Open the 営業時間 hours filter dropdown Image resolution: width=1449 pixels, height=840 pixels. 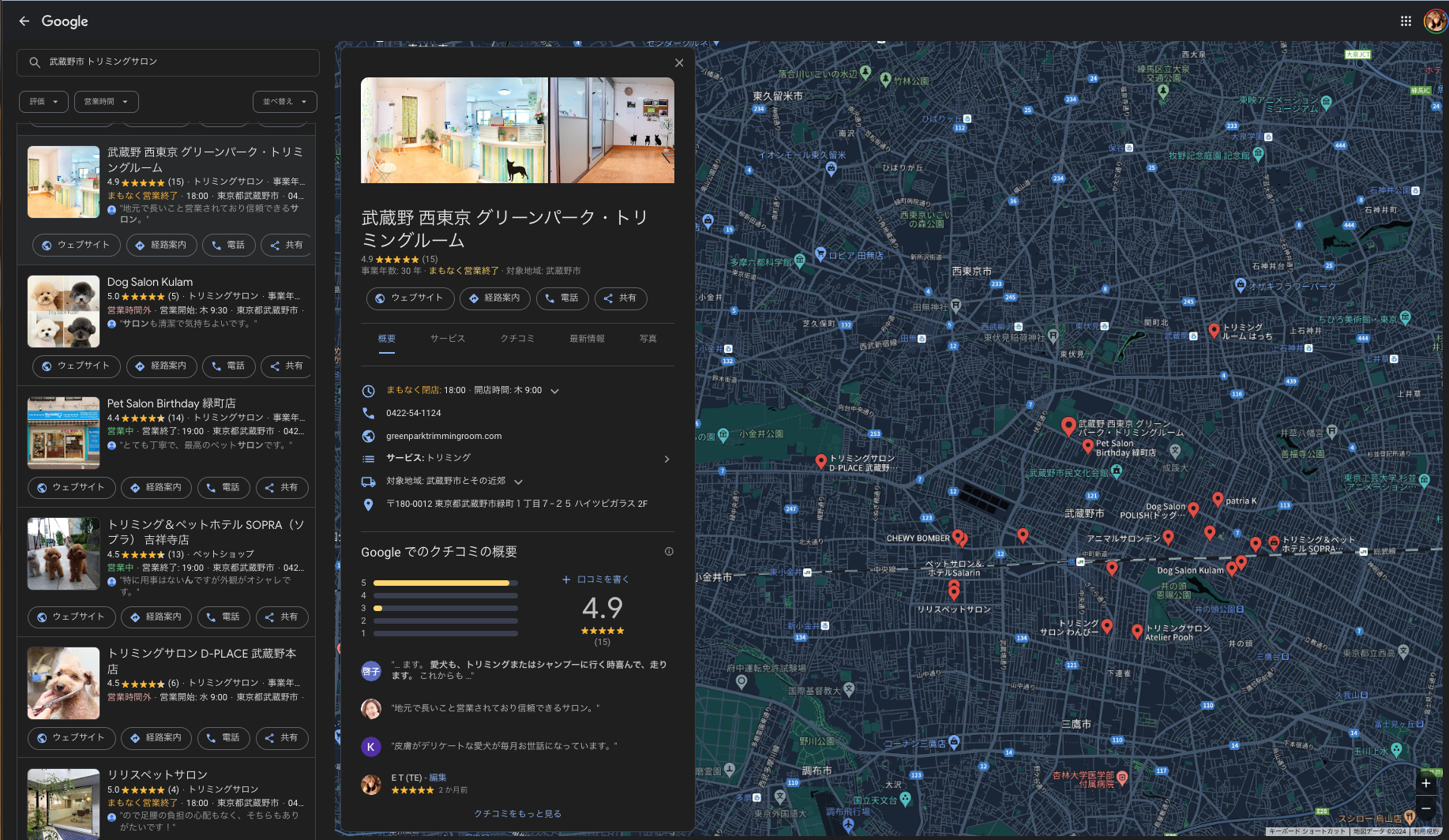(106, 101)
